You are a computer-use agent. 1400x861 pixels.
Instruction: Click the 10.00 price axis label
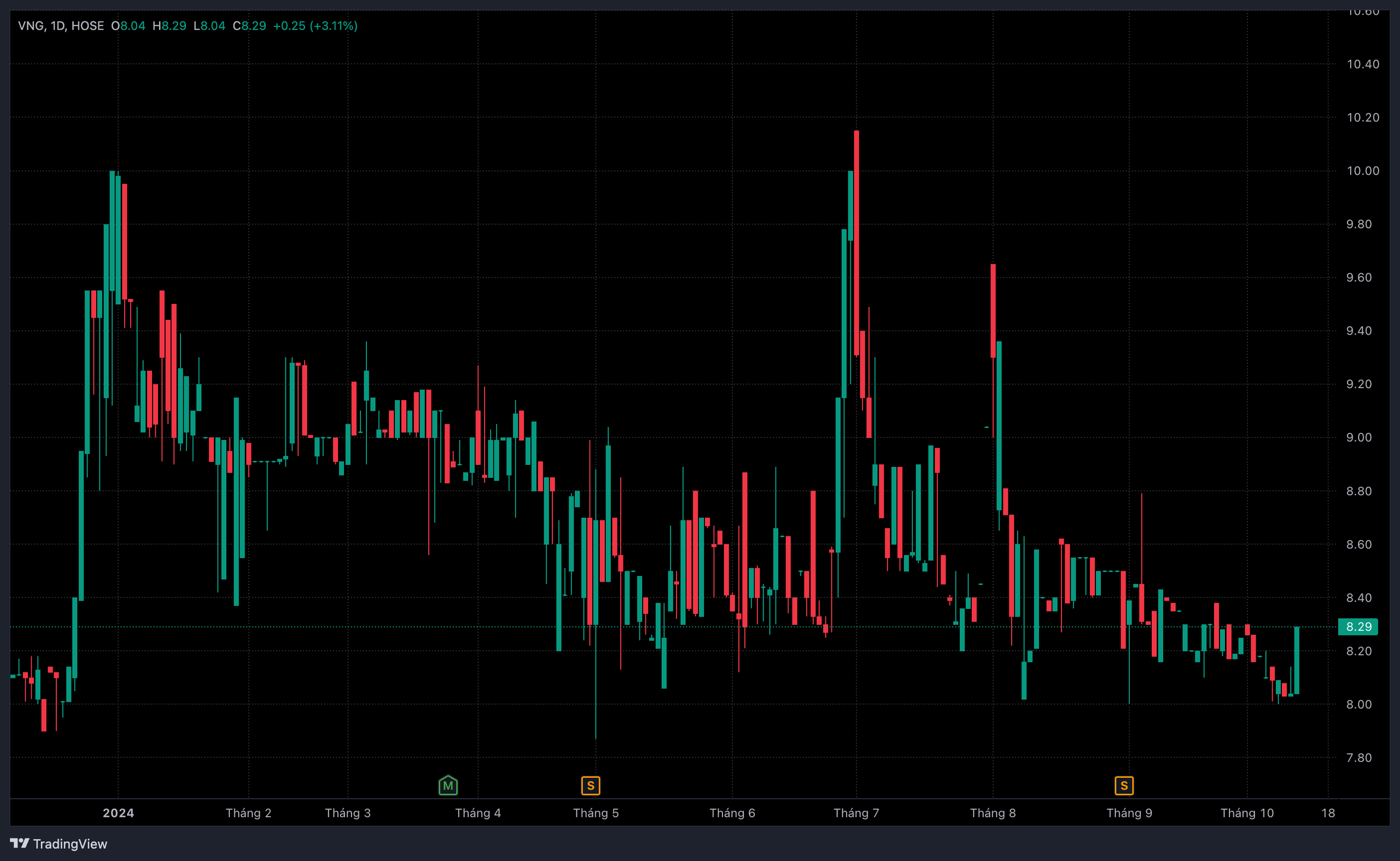[1363, 171]
